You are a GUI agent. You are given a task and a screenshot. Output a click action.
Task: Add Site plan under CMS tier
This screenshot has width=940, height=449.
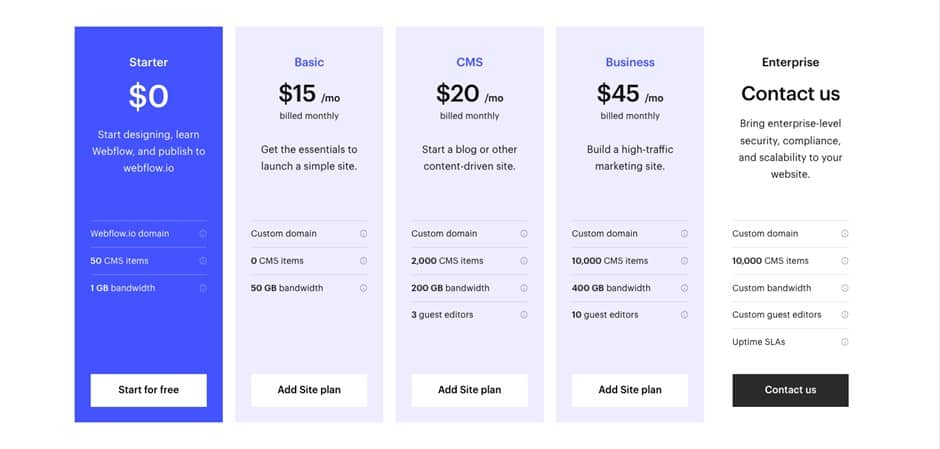[x=469, y=390]
